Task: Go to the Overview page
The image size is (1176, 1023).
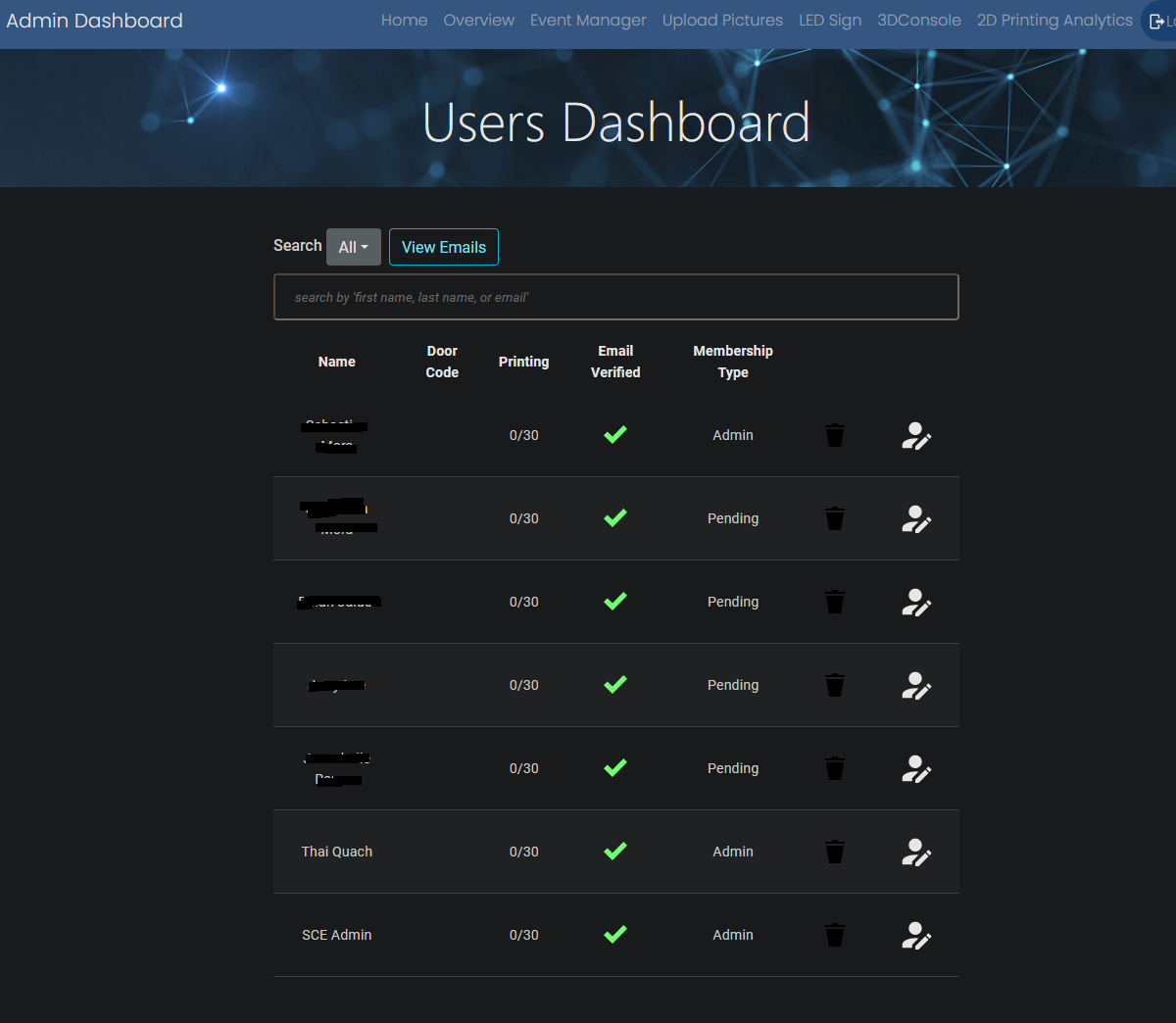Action: [x=478, y=21]
